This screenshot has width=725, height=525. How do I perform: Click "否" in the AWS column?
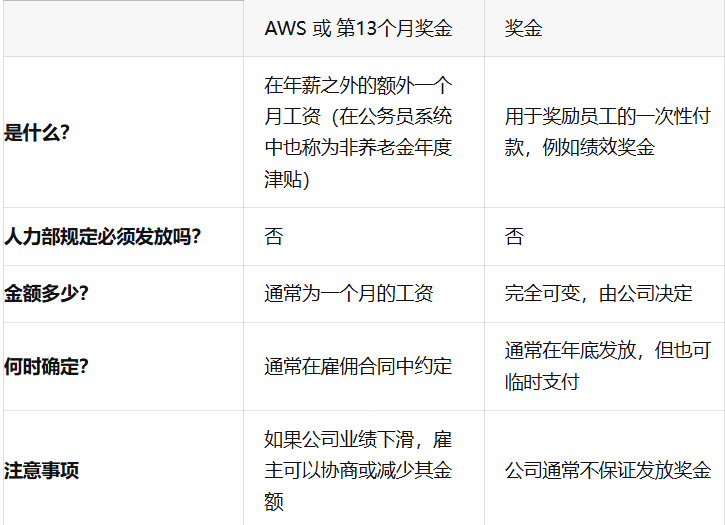pos(274,237)
